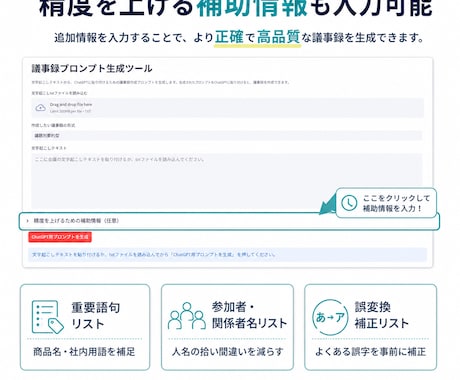Open the 作成したい議事録の形式 dropdown
The height and width of the screenshot is (380, 460).
point(227,136)
